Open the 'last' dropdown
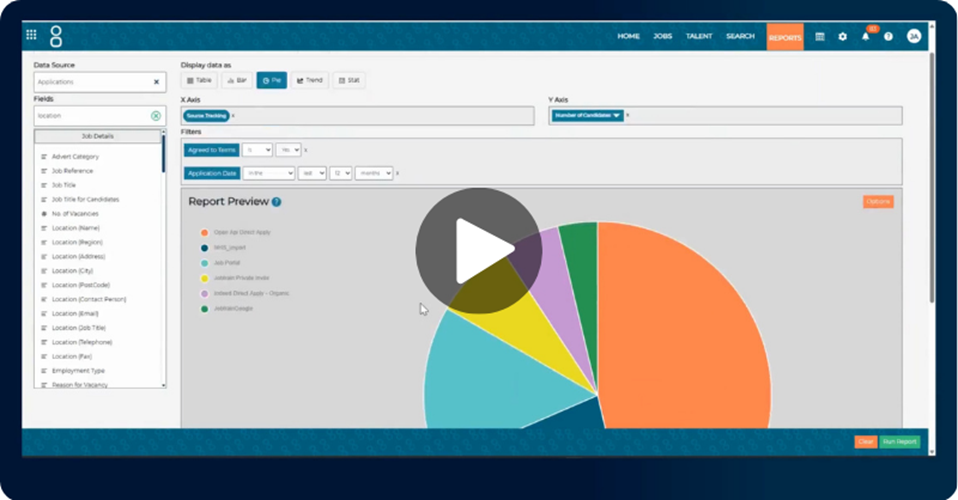 312,174
